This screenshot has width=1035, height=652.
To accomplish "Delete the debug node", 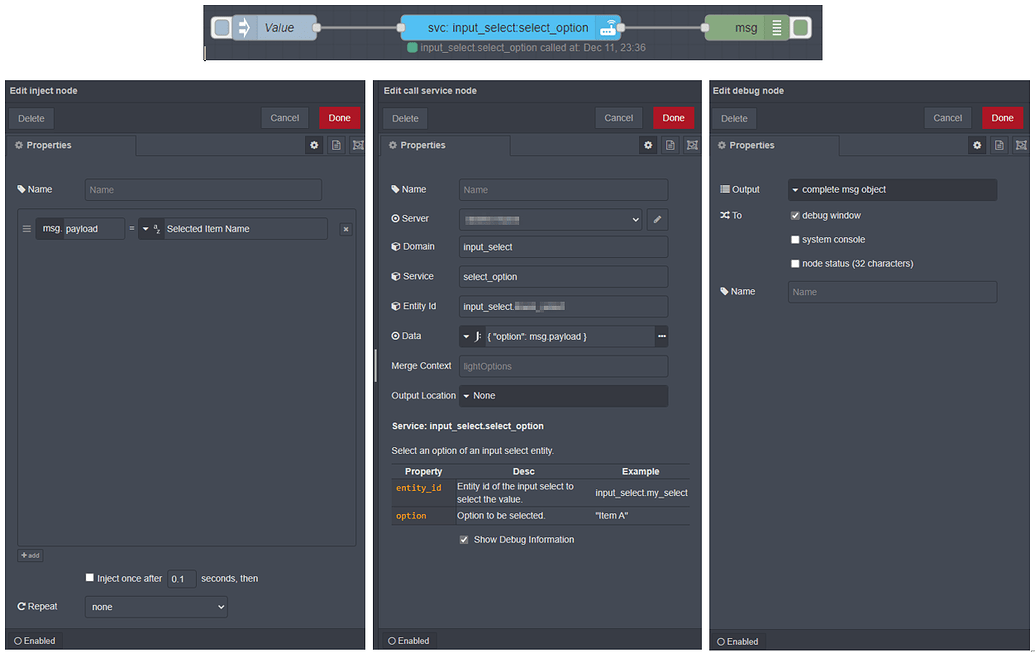I will tap(733, 118).
